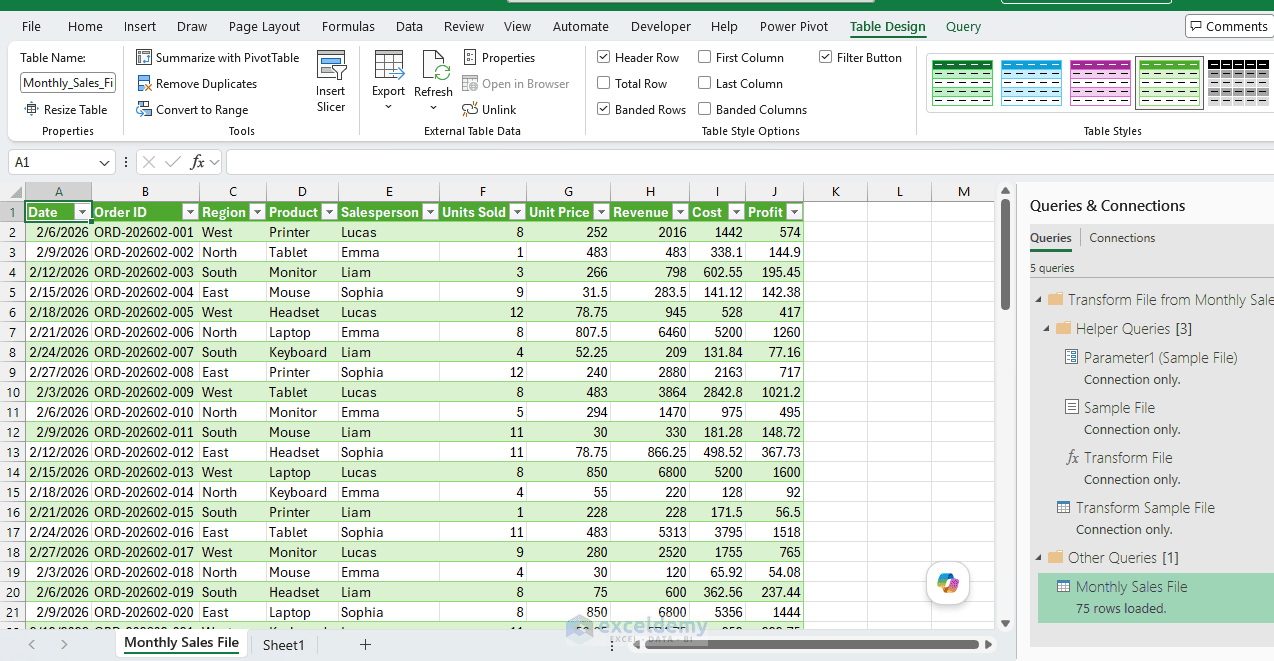Click the Unlink table icon

[x=470, y=110]
